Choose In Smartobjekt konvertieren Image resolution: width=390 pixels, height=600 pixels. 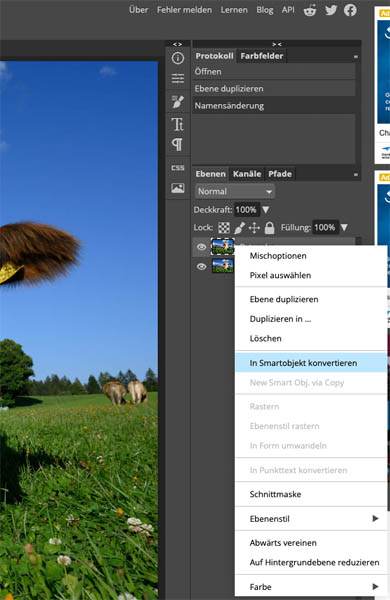point(311,363)
